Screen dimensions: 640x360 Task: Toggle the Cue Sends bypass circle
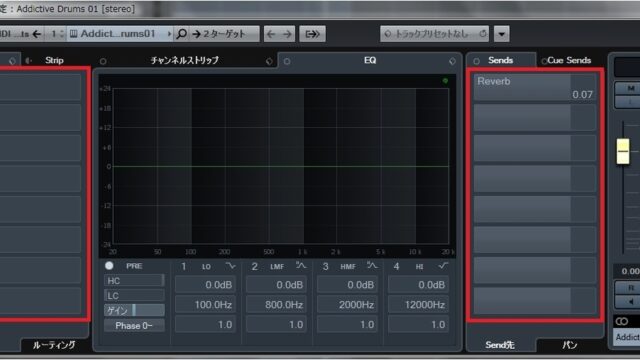coord(544,62)
